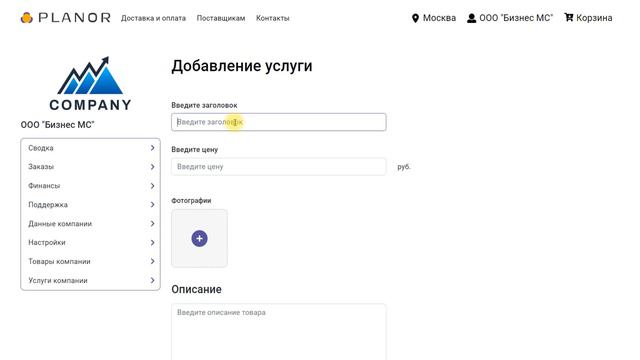The height and width of the screenshot is (360, 640).
Task: Open Заказы in the sidebar menu
Action: point(90,167)
